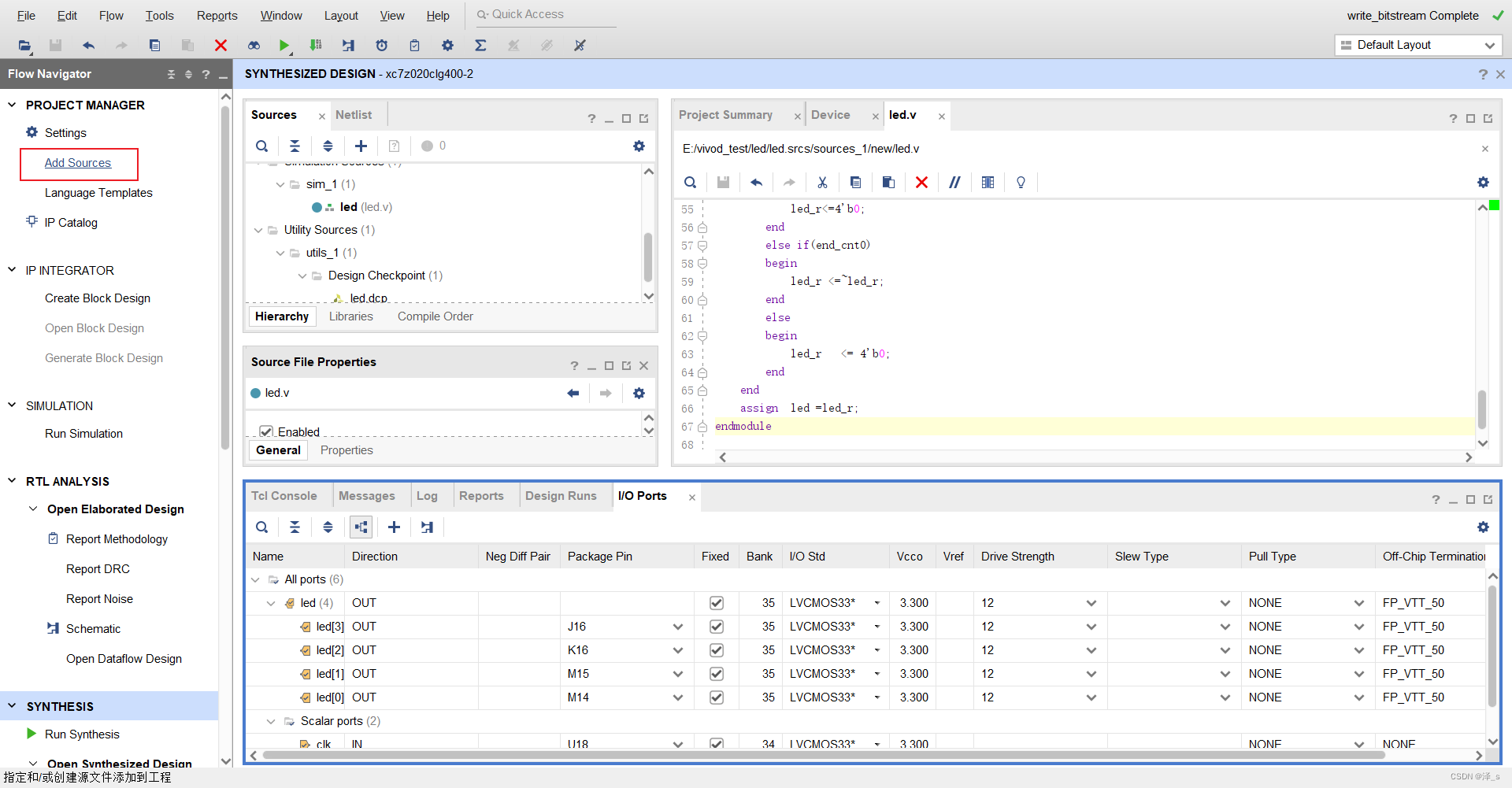The width and height of the screenshot is (1512, 788).
Task: Collapse PROJECT MANAGER section
Action: click(x=12, y=105)
